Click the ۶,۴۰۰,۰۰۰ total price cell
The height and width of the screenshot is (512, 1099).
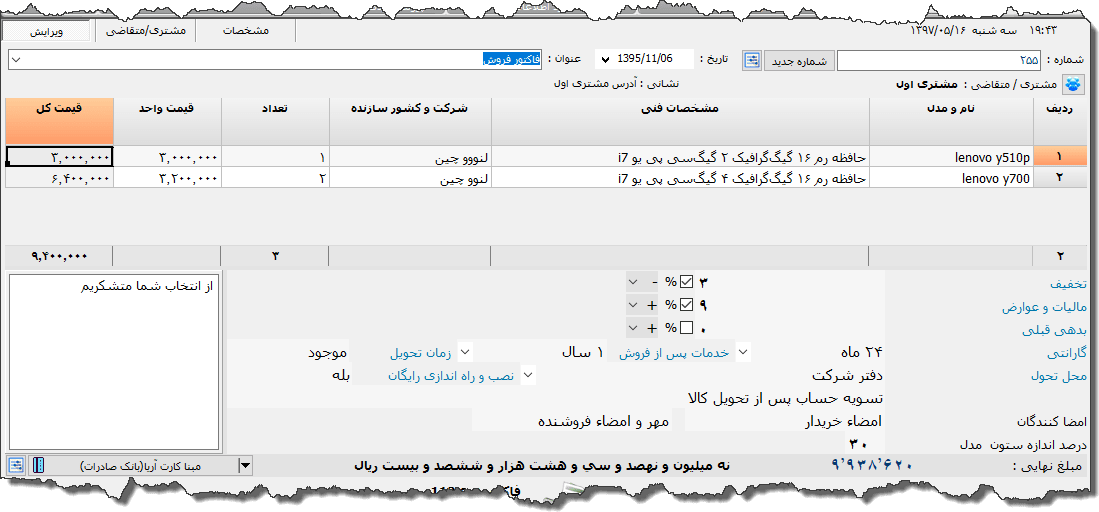60,177
